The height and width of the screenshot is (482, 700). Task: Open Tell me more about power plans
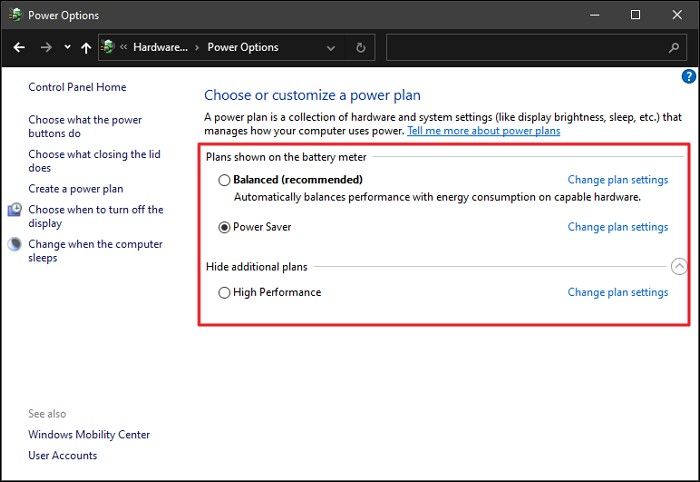pos(483,131)
